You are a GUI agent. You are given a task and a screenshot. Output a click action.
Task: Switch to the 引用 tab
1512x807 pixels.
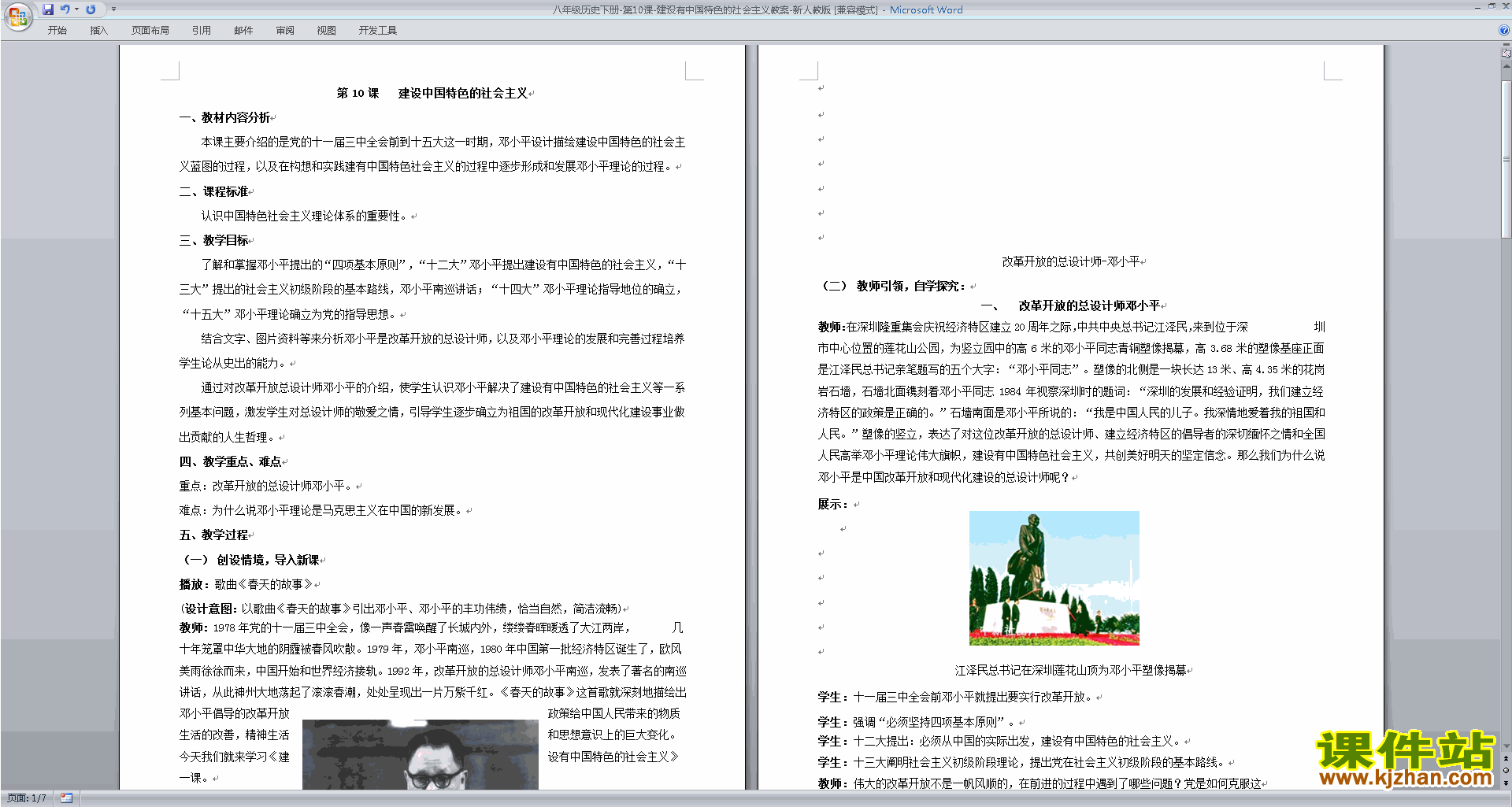point(202,31)
